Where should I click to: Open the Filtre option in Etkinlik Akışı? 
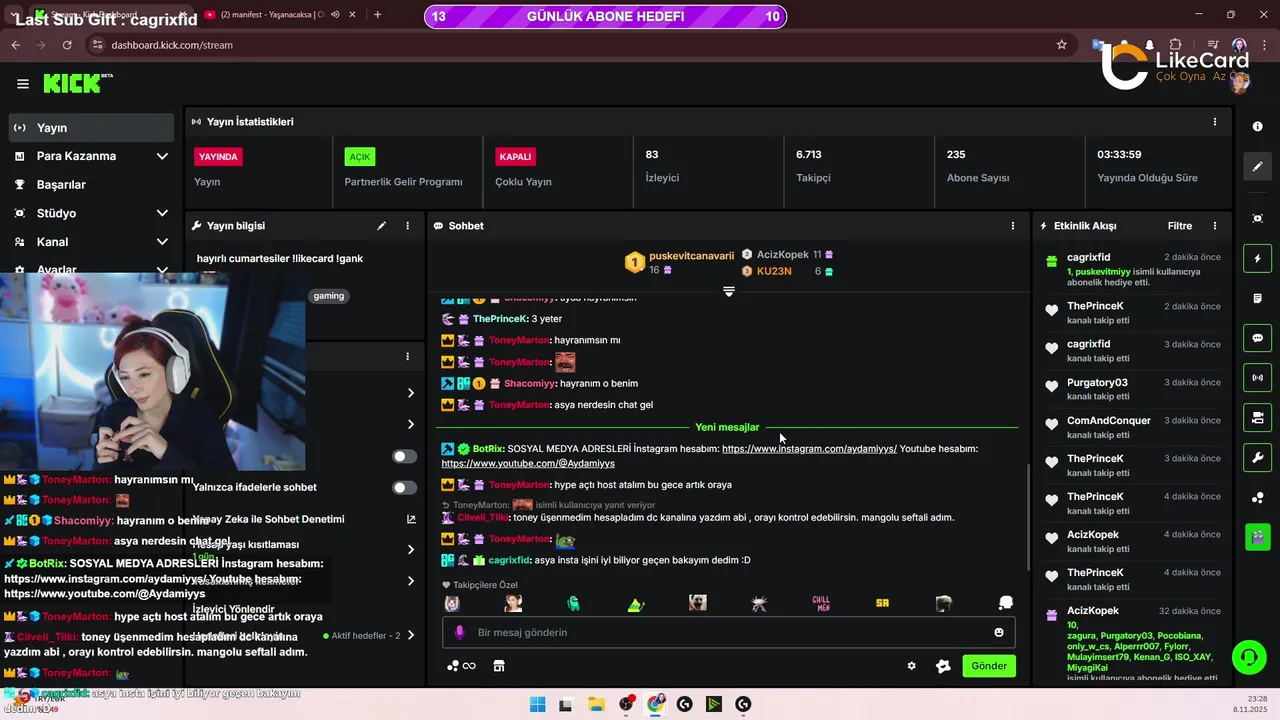1180,226
